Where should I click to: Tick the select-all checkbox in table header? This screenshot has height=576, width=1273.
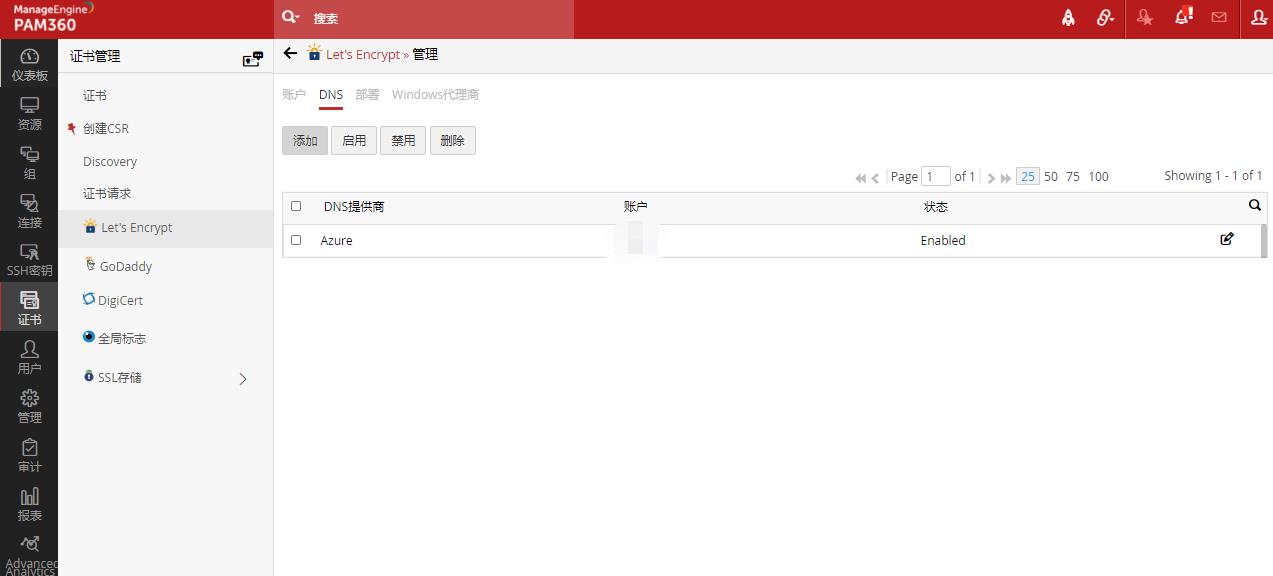pos(296,206)
